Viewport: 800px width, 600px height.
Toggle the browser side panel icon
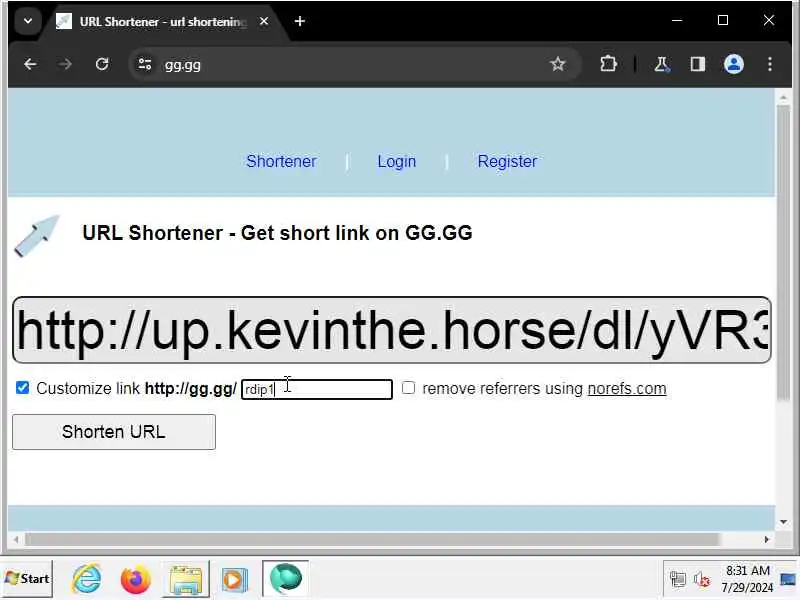coord(697,64)
